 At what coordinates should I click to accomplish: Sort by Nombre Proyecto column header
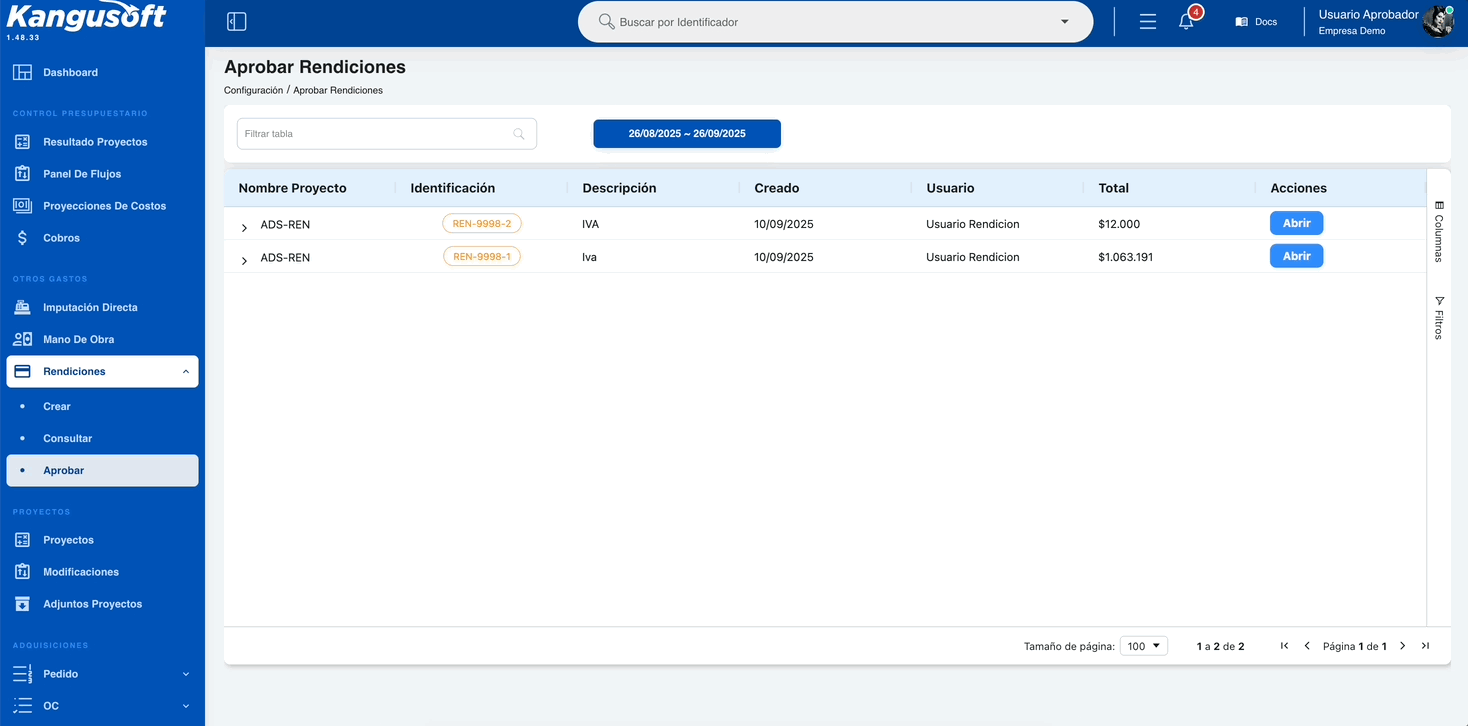coord(292,188)
